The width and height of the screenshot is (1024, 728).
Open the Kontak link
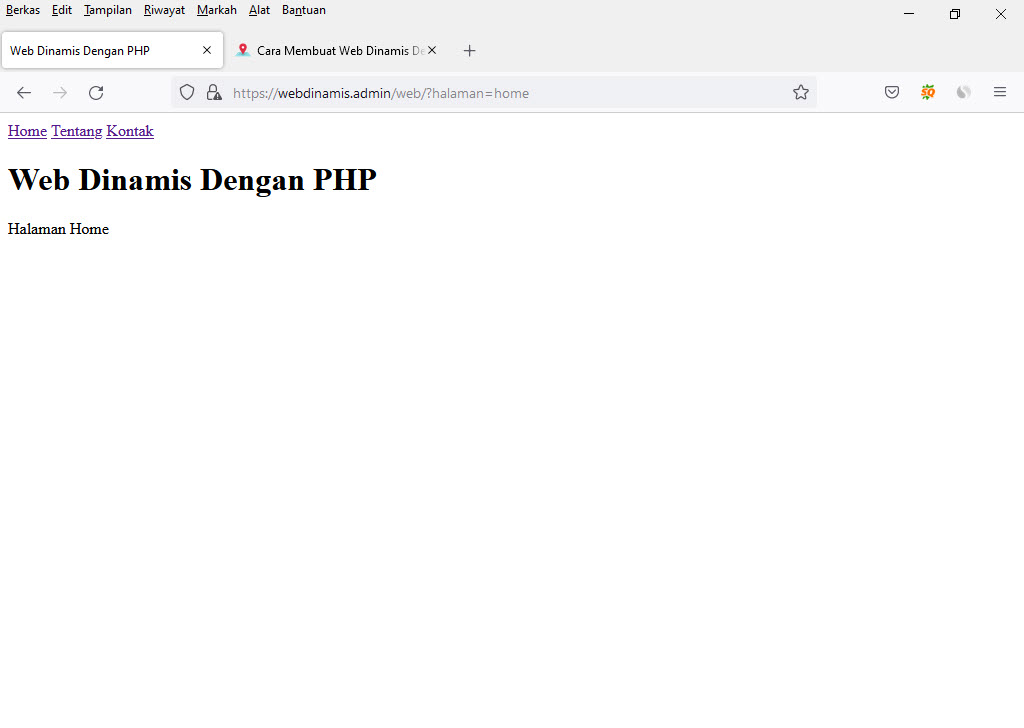[130, 131]
